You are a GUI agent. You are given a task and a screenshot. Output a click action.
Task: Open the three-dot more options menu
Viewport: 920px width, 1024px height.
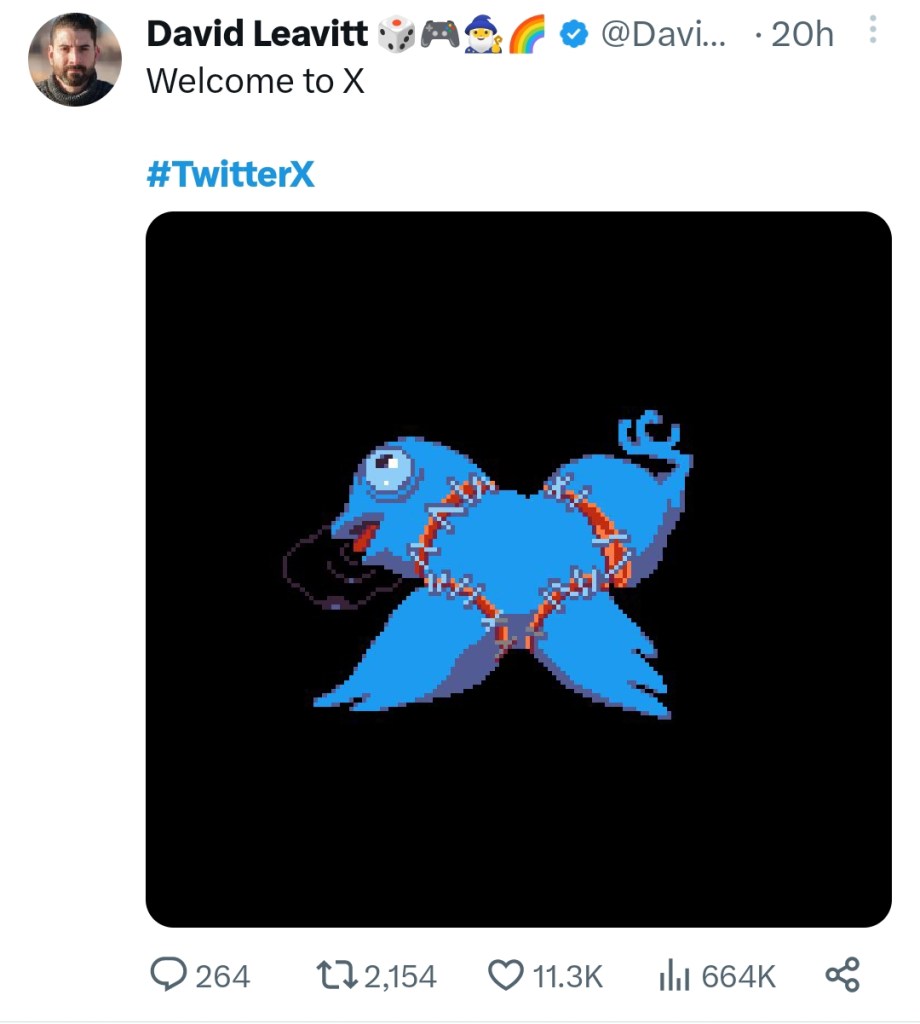point(873,33)
